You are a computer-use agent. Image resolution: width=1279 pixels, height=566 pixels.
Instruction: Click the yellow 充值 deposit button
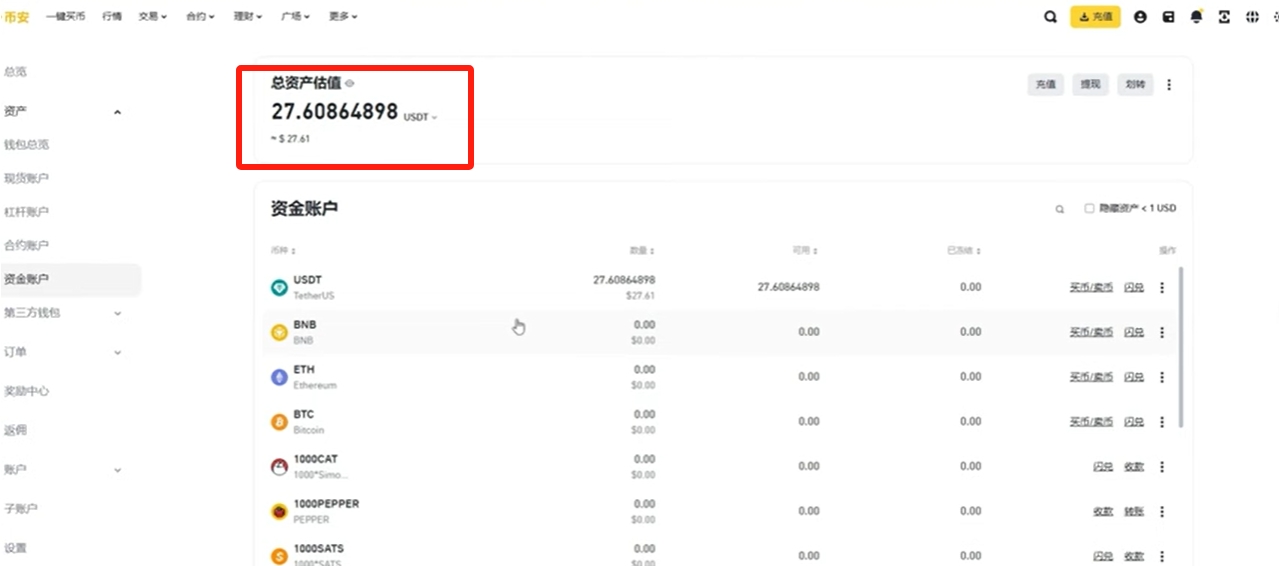point(1095,17)
